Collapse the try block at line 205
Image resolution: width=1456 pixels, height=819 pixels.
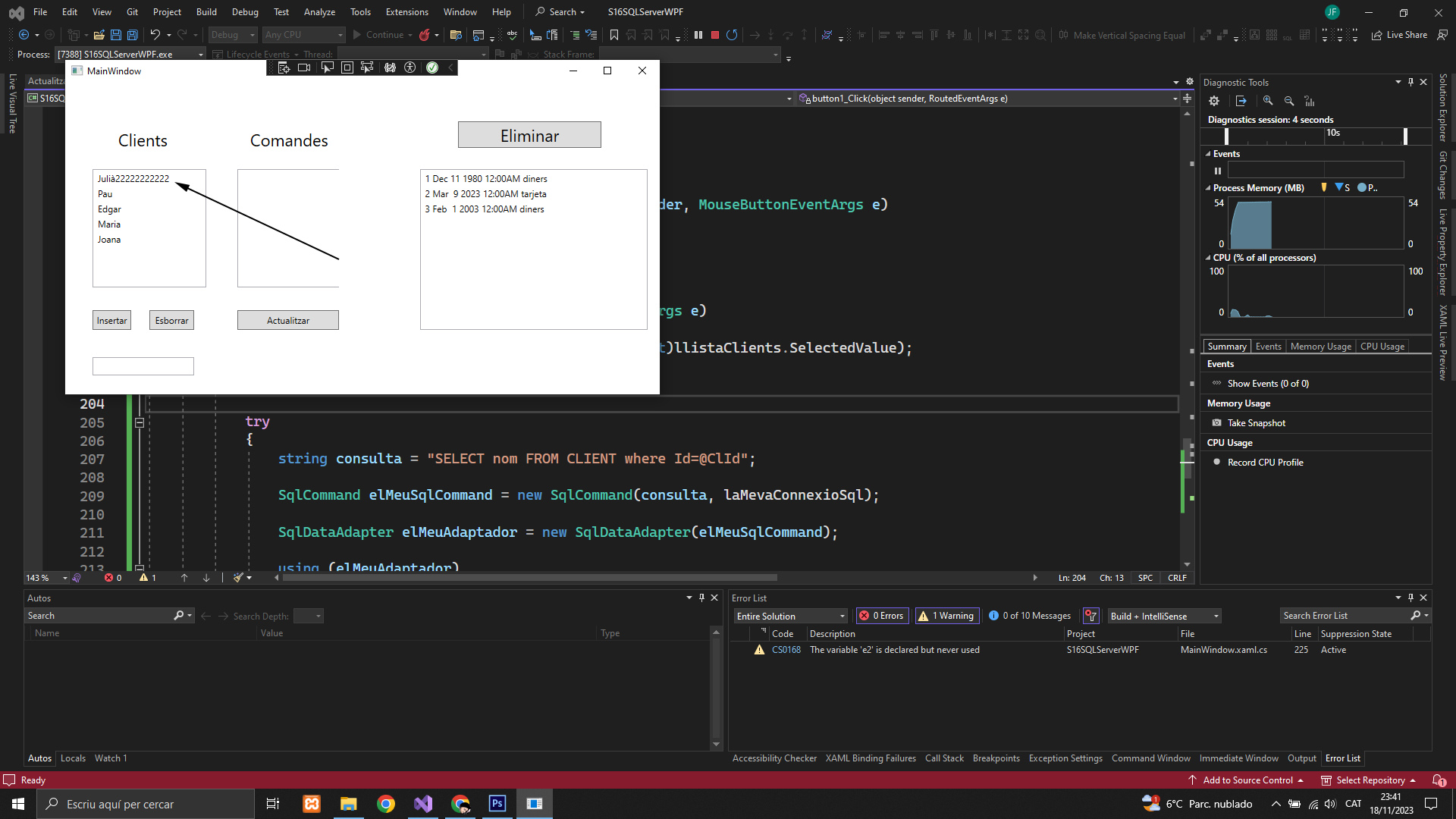tap(140, 423)
